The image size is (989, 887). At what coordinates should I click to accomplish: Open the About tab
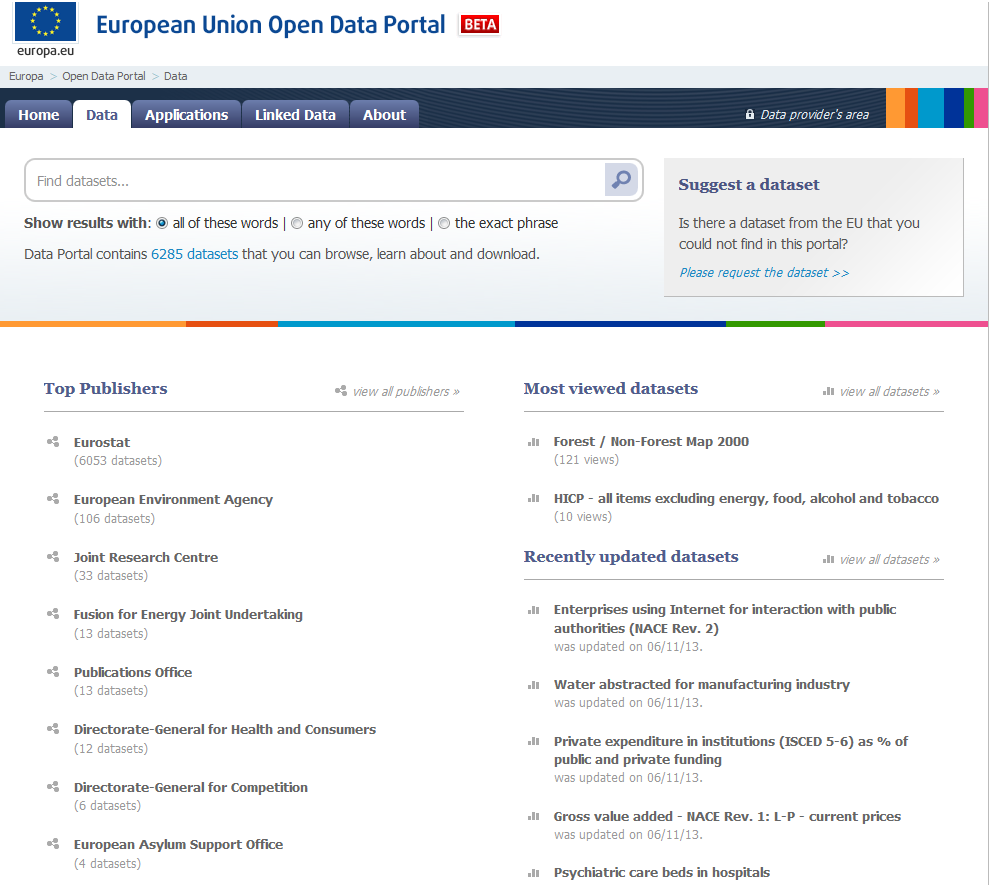(x=384, y=114)
